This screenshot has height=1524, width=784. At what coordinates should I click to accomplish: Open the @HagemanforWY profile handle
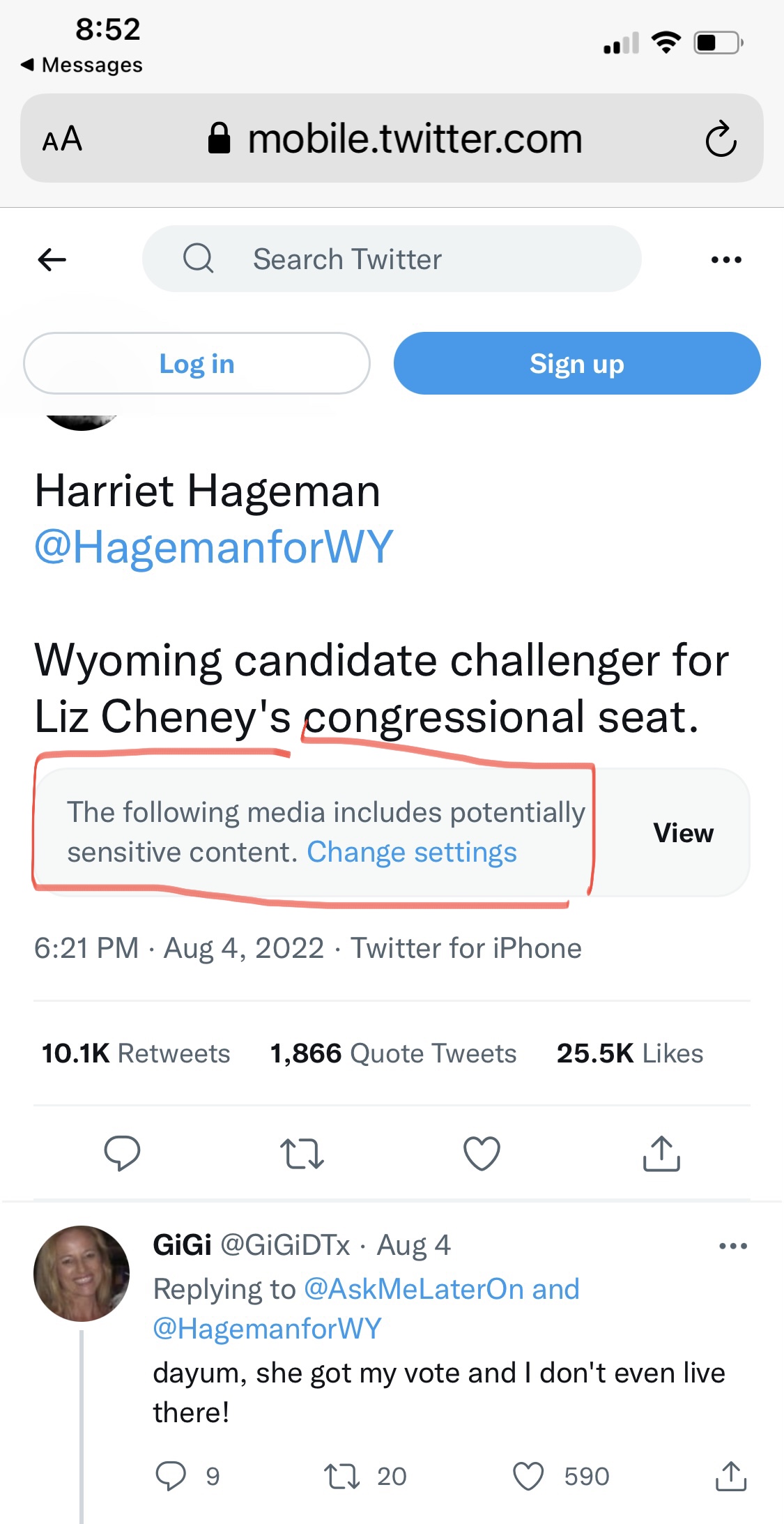pos(214,547)
